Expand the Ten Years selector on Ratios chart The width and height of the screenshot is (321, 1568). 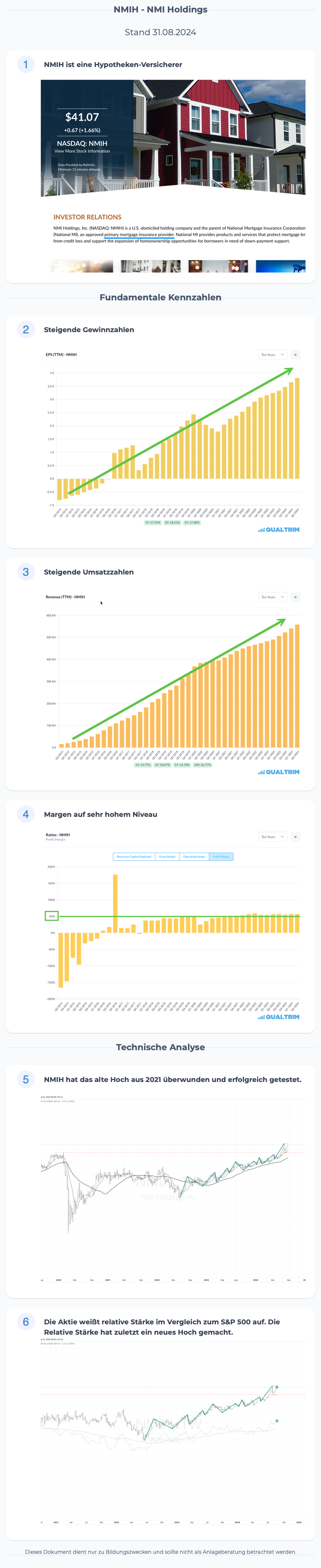(x=272, y=837)
